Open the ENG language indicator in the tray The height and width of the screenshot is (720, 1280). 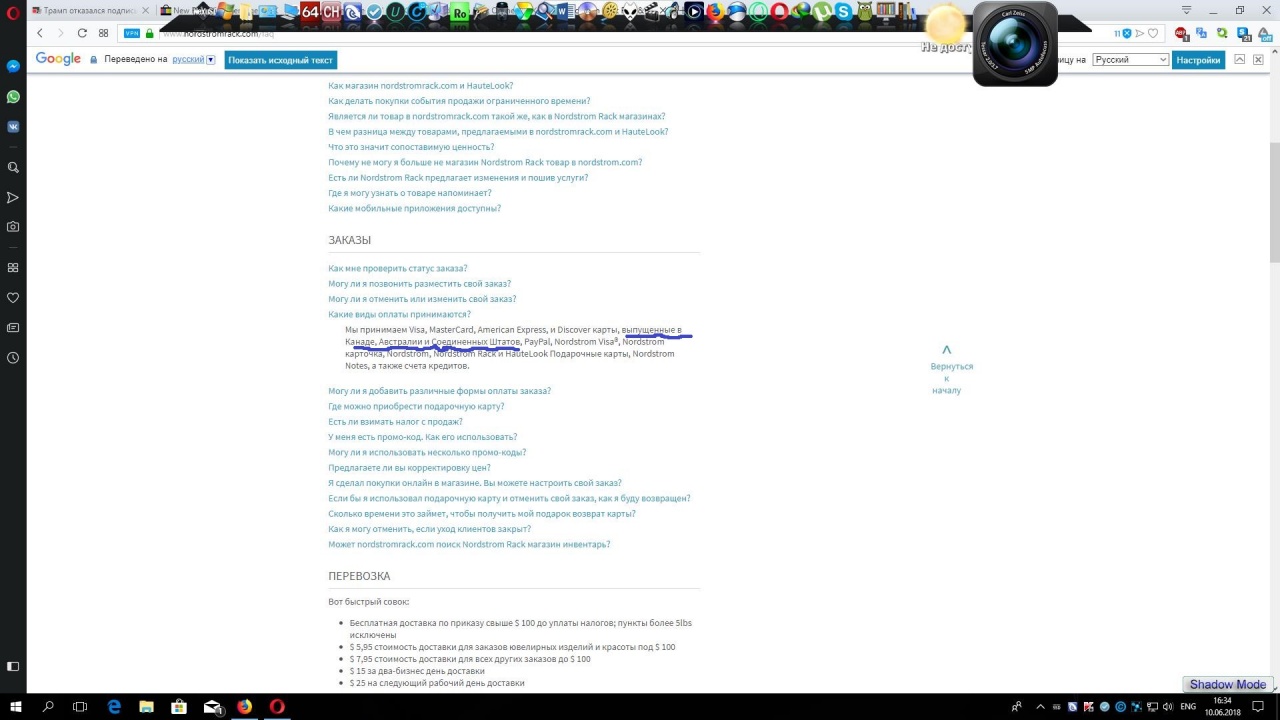[x=1188, y=706]
